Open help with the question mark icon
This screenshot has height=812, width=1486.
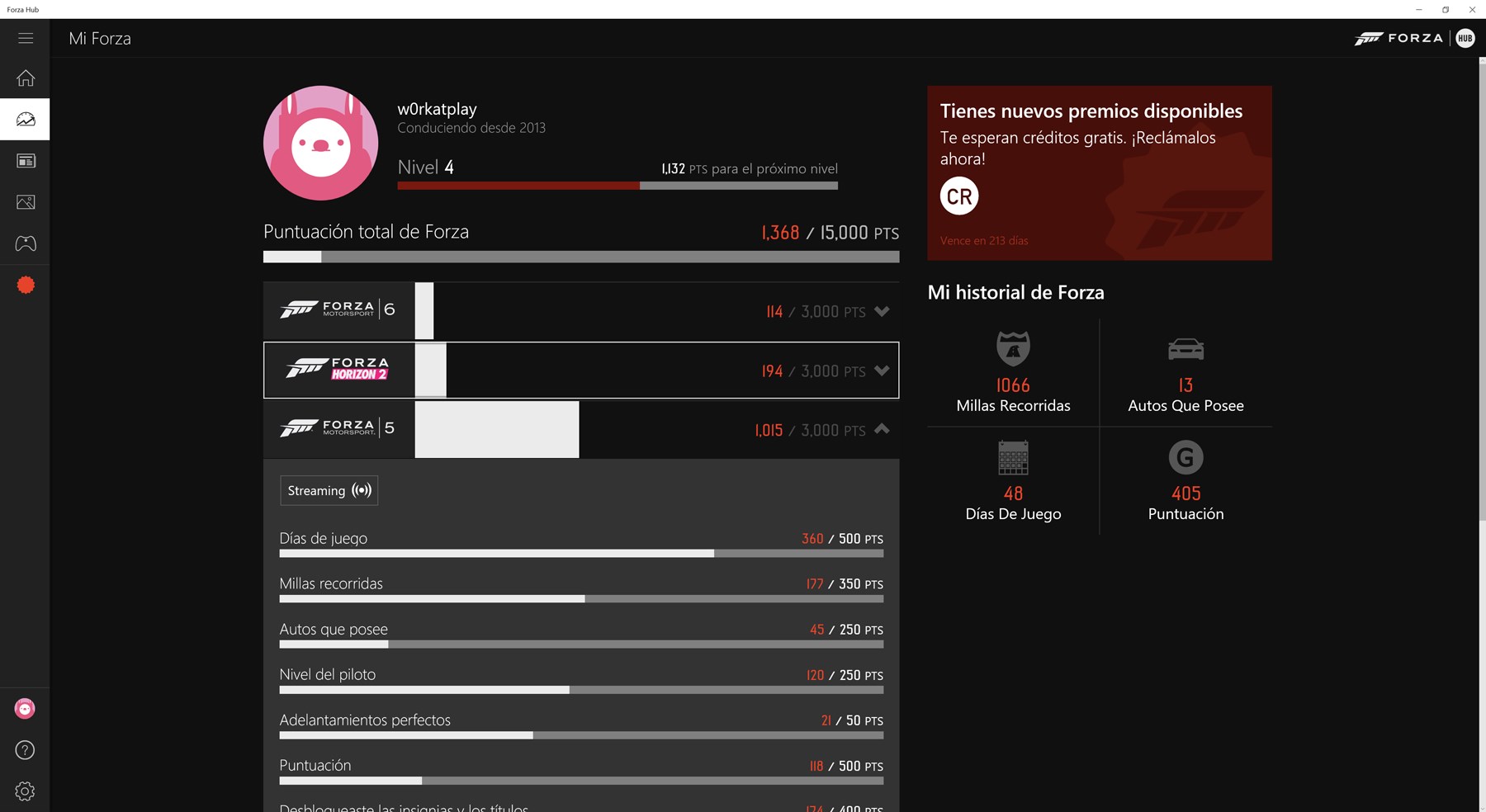click(26, 750)
